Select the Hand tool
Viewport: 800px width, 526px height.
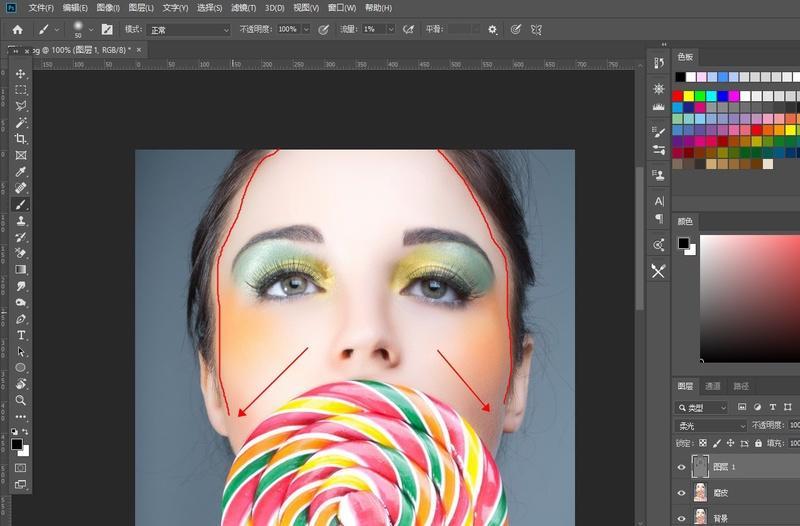(x=20, y=384)
